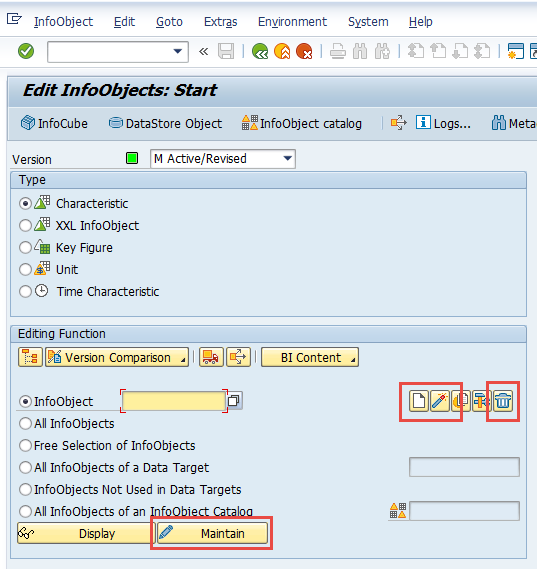Viewport: 537px width, 569px height.
Task: Click the Meta binoculars toolbar button
Action: (x=514, y=123)
